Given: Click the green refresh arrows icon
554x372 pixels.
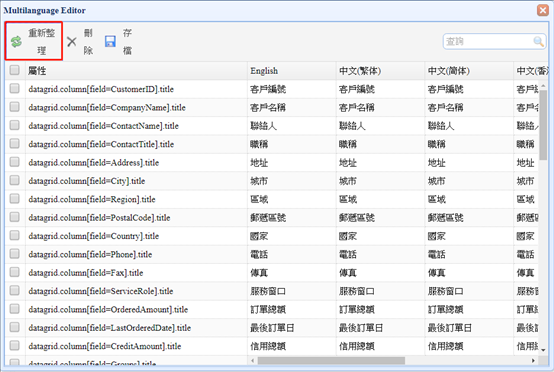Looking at the screenshot, I should click(x=16, y=42).
